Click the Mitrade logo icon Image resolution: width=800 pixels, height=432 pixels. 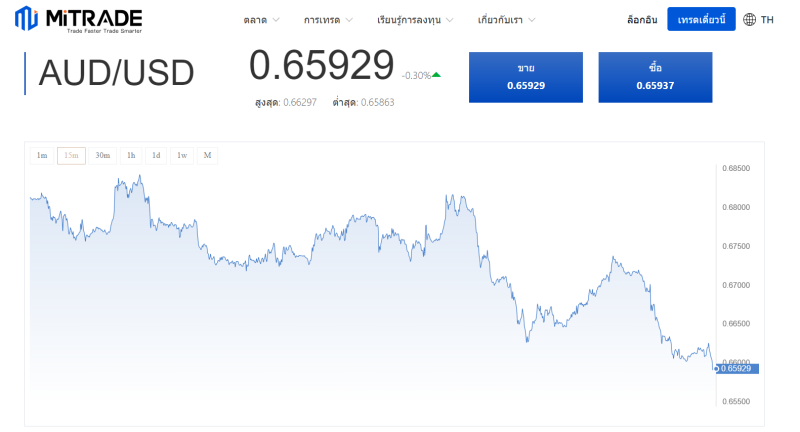point(27,19)
